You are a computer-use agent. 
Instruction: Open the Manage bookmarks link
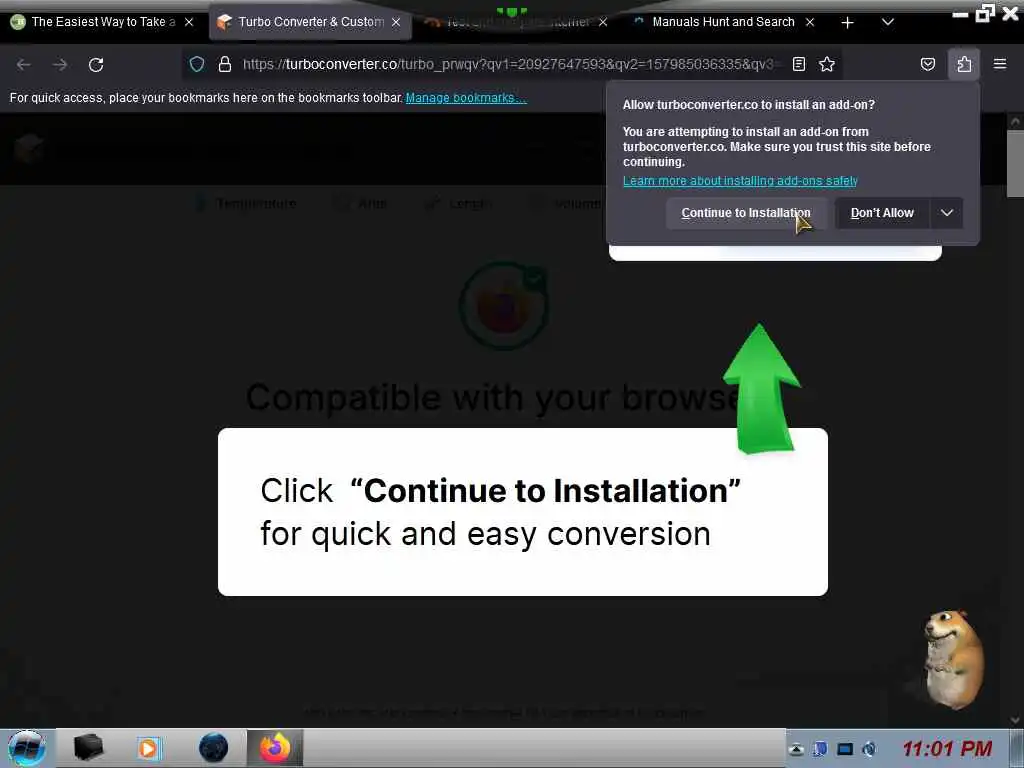[x=466, y=98]
